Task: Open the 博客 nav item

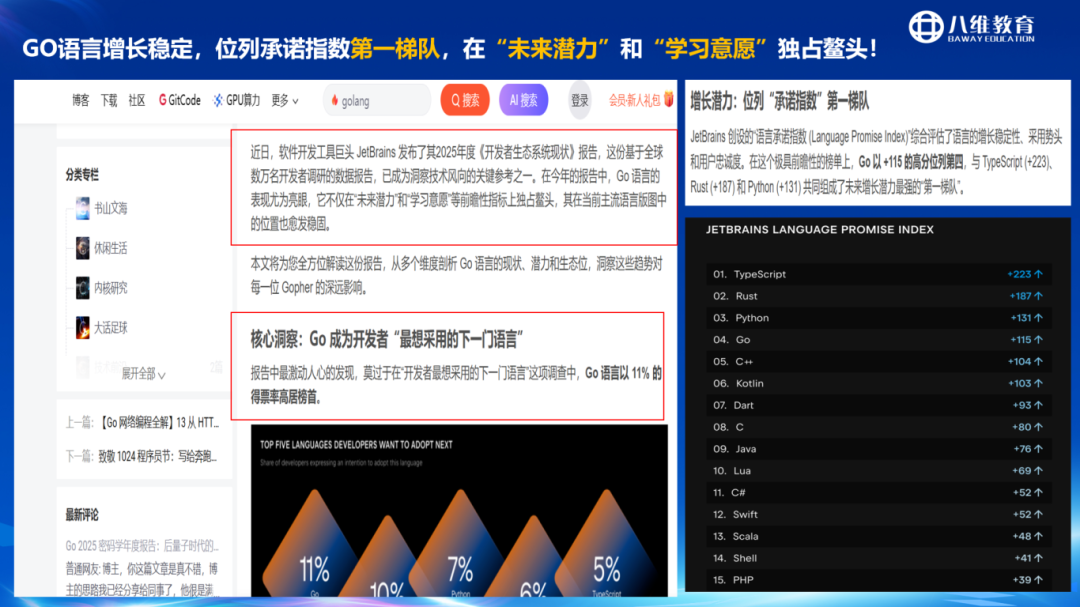Action: (x=80, y=100)
